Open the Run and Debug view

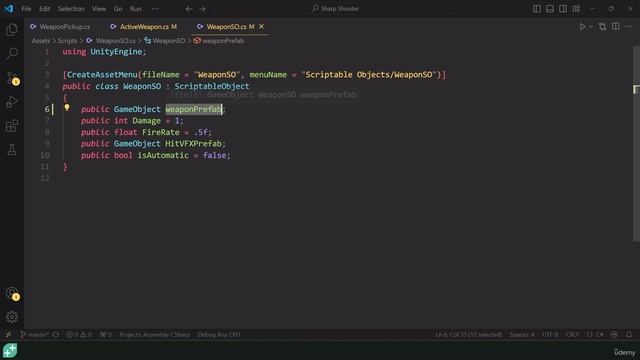click(12, 102)
